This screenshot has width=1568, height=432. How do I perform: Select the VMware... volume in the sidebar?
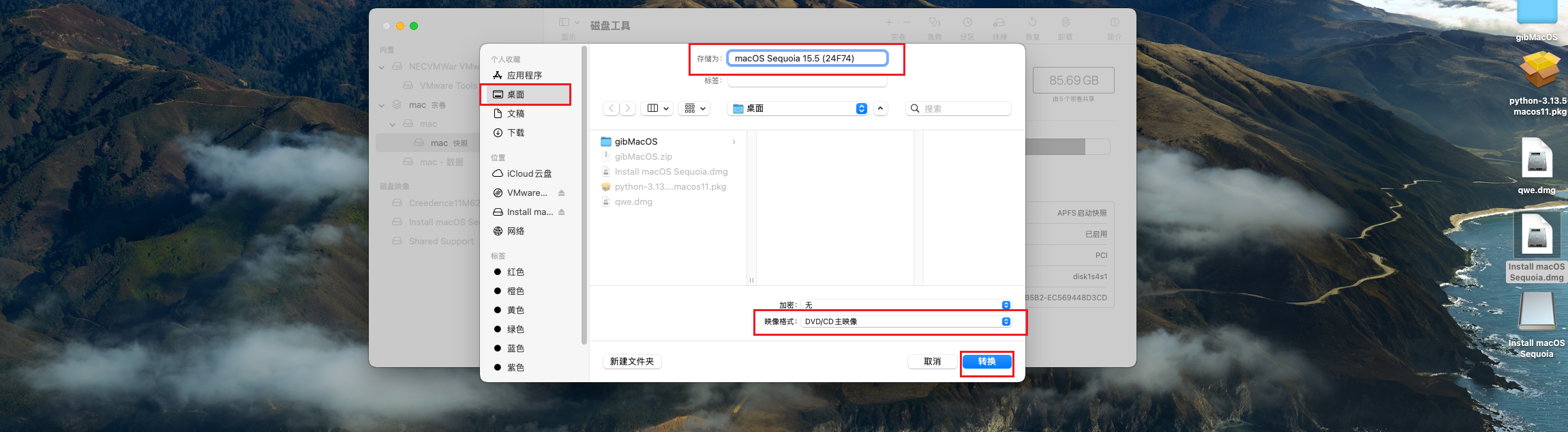(x=522, y=192)
